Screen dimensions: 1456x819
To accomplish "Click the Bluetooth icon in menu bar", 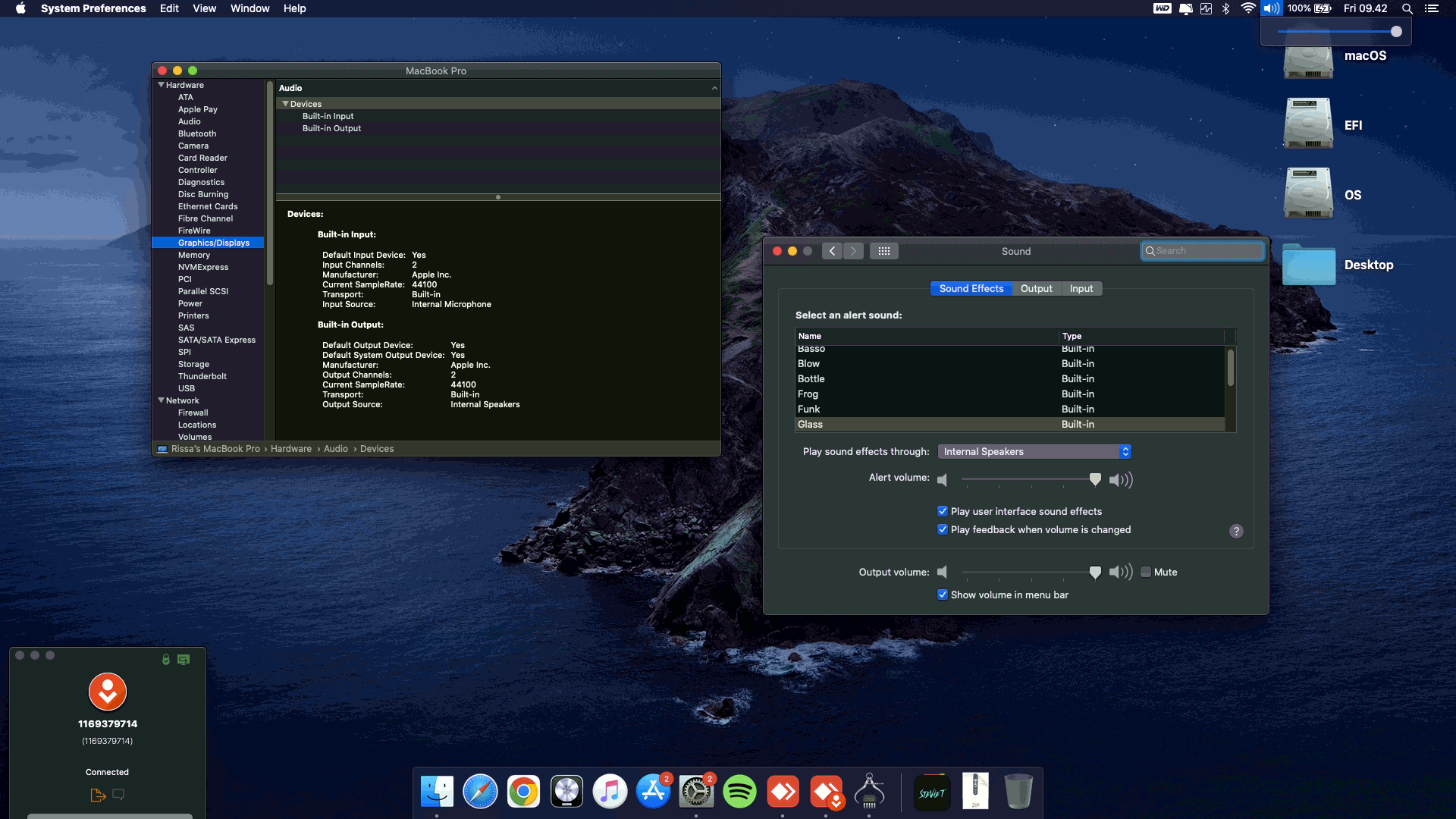I will tap(1226, 8).
